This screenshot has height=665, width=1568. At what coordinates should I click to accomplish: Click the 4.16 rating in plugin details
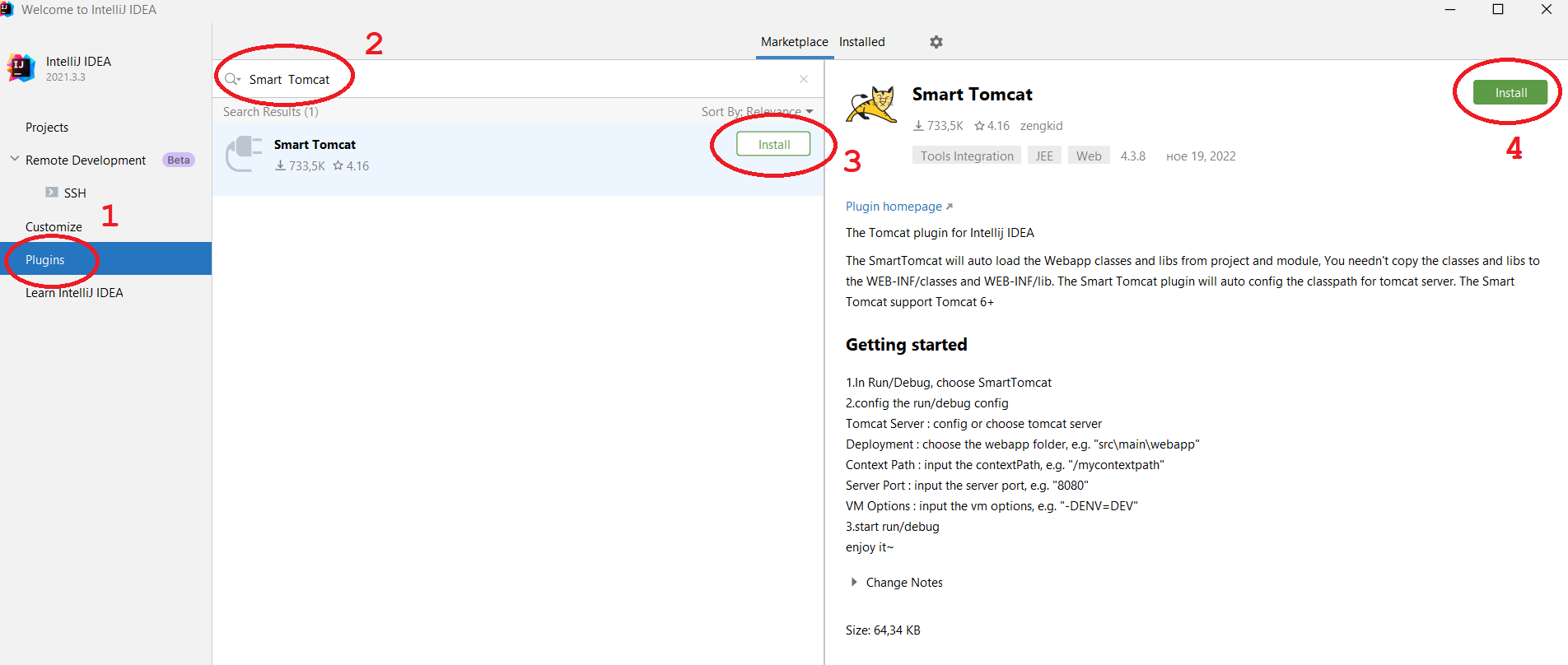pyautogui.click(x=992, y=126)
